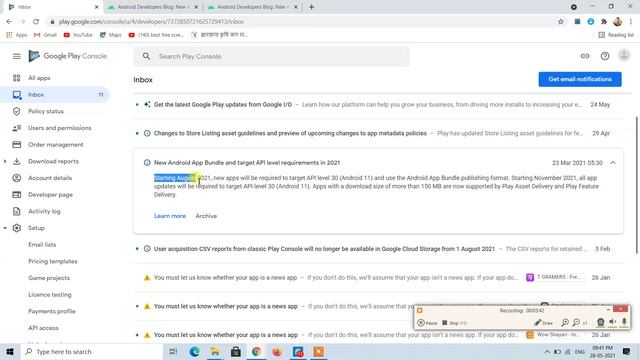Click the taskbar search box
Image resolution: width=640 pixels, height=360 pixels.
pos(91,351)
